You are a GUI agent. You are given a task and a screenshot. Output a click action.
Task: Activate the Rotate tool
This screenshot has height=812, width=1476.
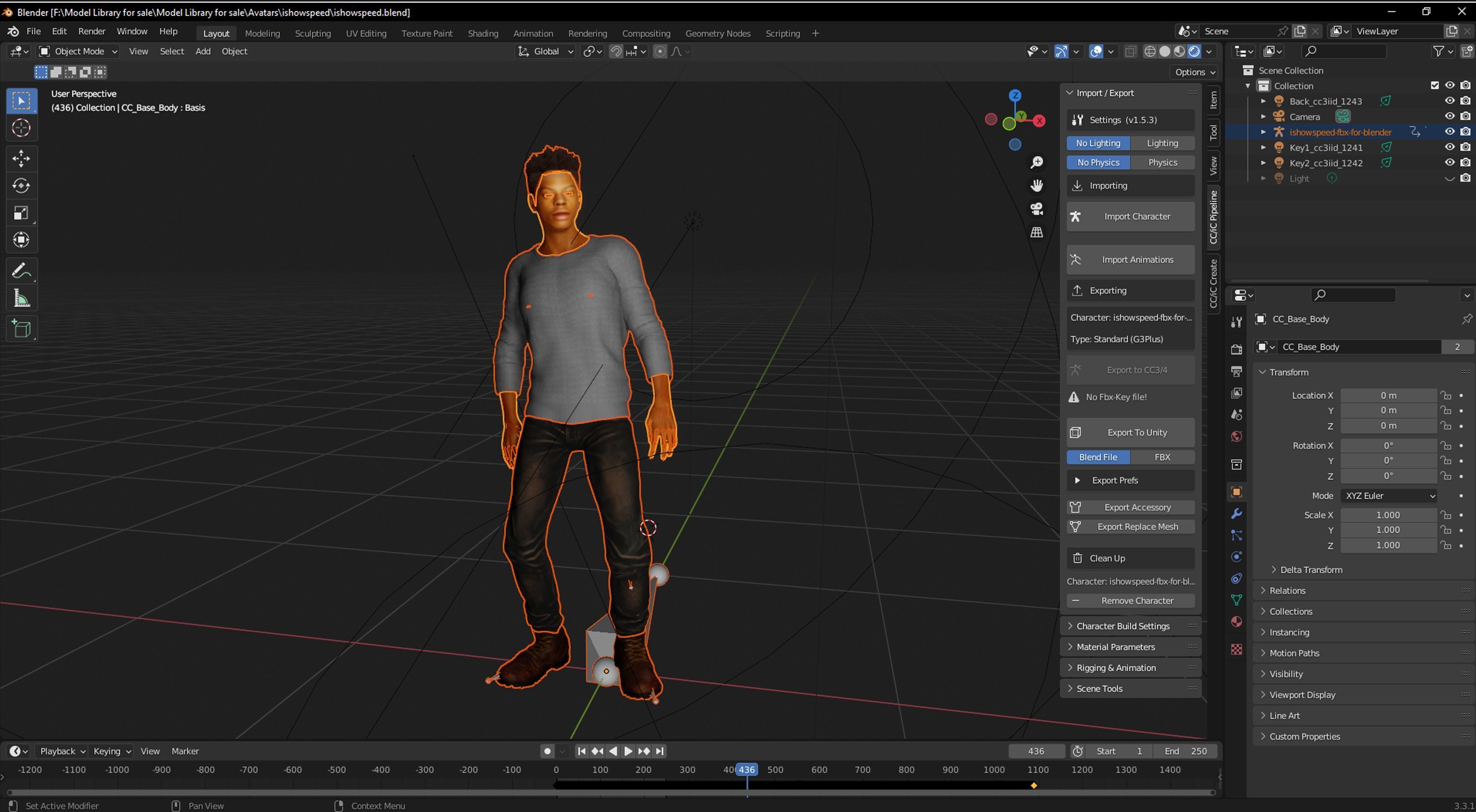pos(21,186)
